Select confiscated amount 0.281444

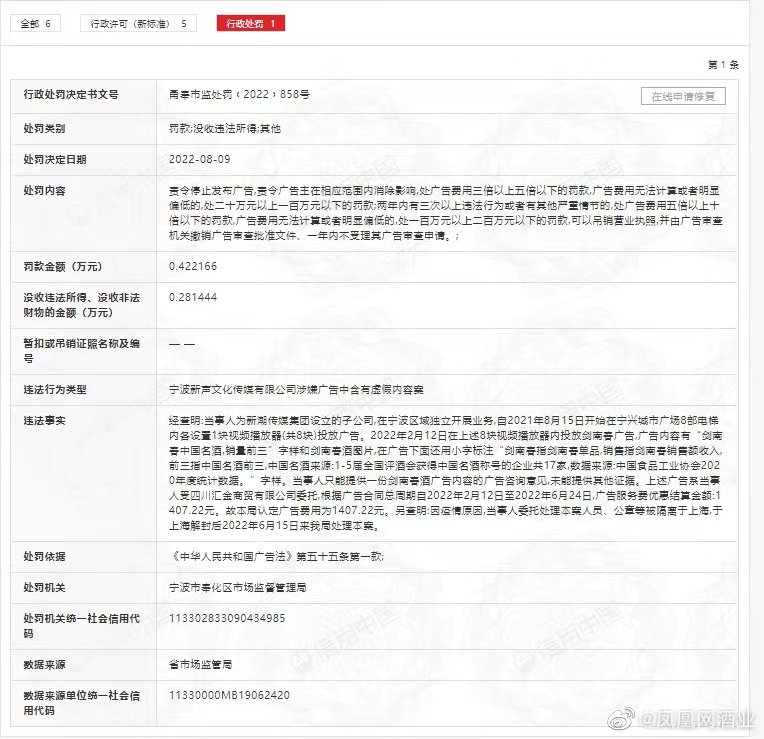(x=193, y=297)
